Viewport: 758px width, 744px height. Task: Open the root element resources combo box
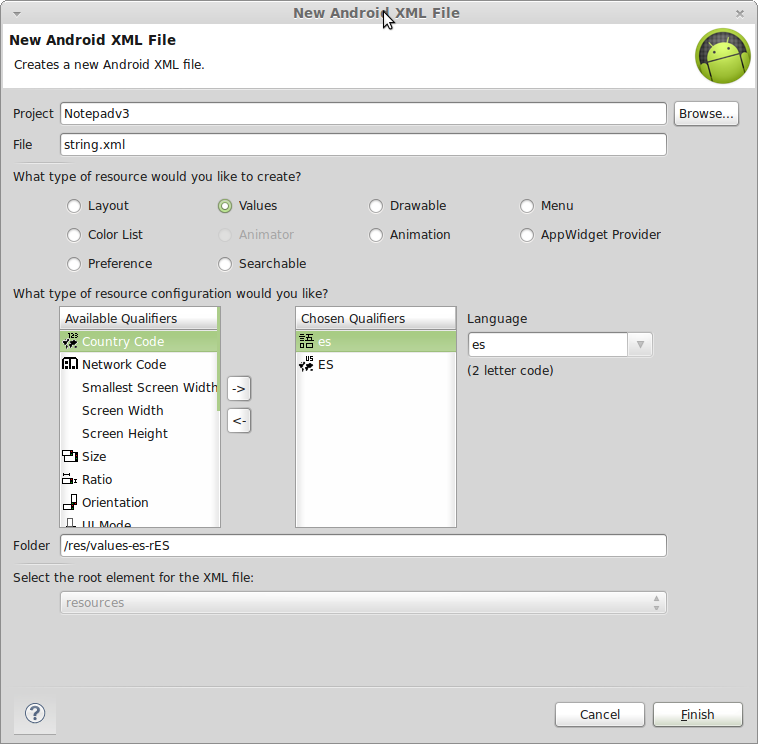click(363, 602)
